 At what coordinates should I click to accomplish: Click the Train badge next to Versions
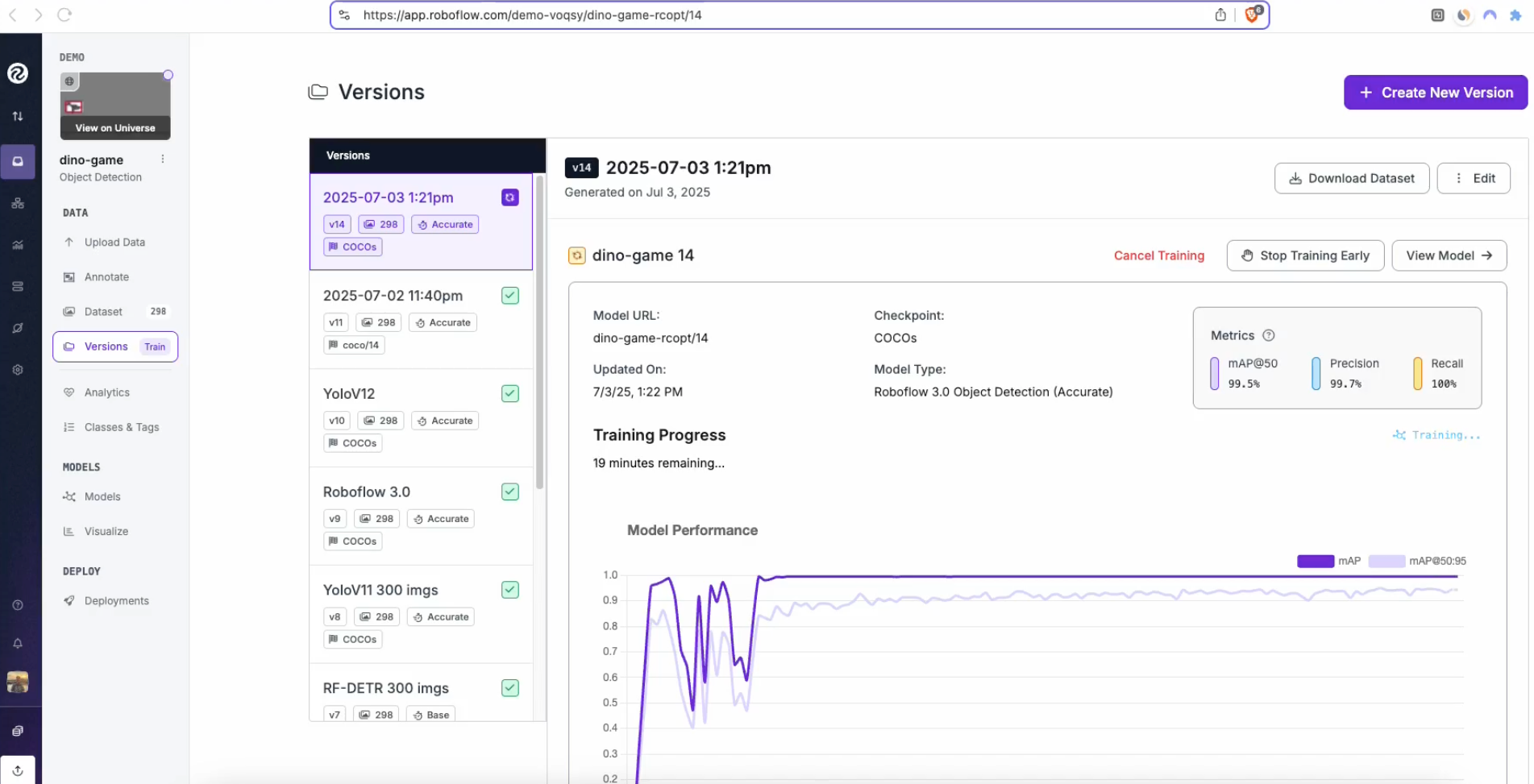(155, 346)
